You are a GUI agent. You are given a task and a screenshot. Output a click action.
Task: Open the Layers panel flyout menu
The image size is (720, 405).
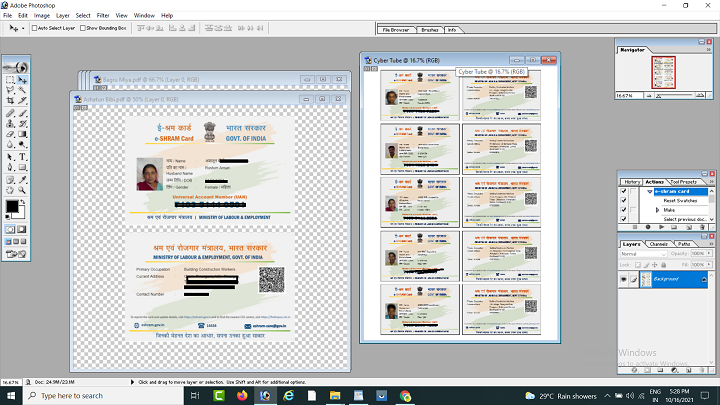[x=709, y=244]
